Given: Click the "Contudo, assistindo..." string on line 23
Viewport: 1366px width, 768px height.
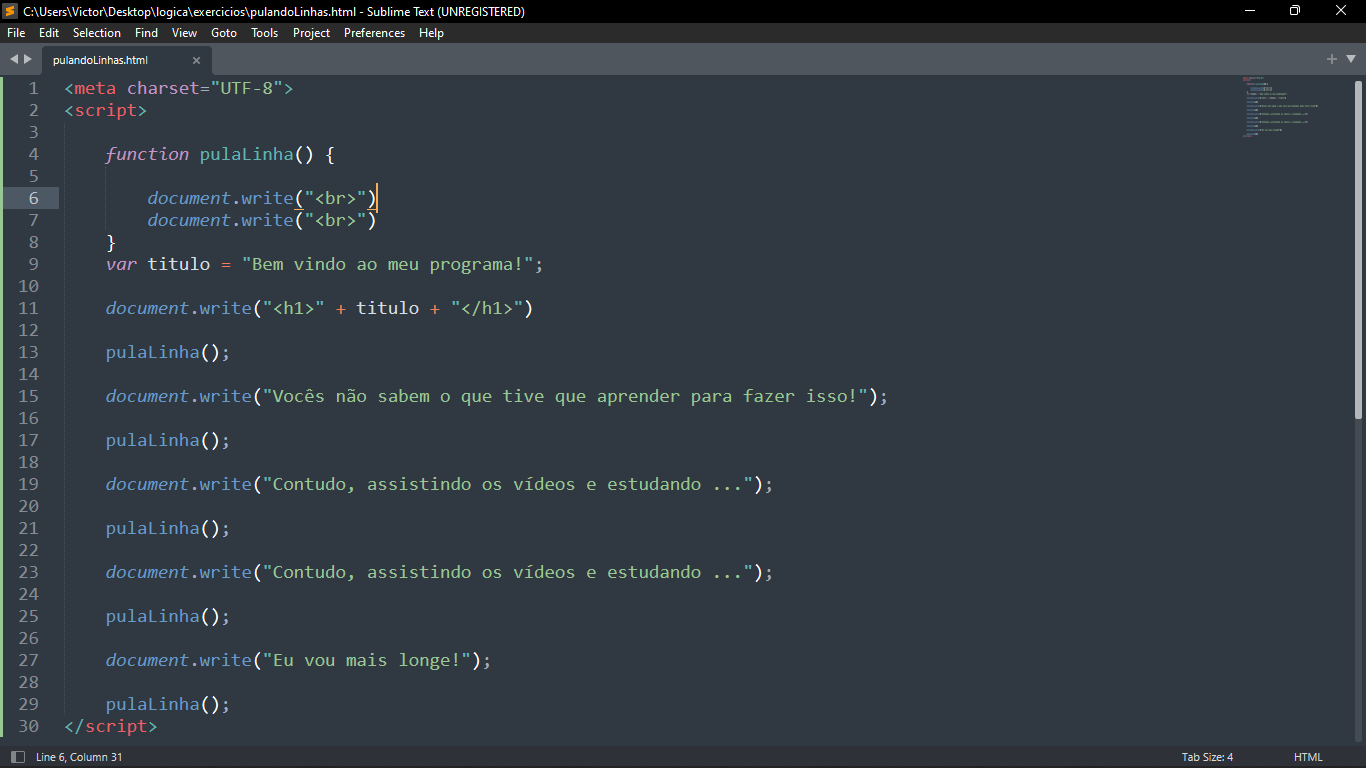Looking at the screenshot, I should [508, 572].
